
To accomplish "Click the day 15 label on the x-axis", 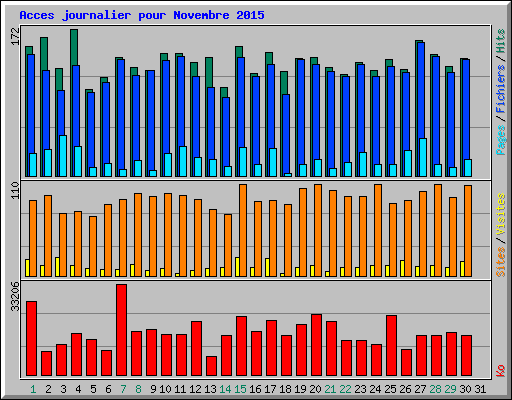I will tap(240, 389).
